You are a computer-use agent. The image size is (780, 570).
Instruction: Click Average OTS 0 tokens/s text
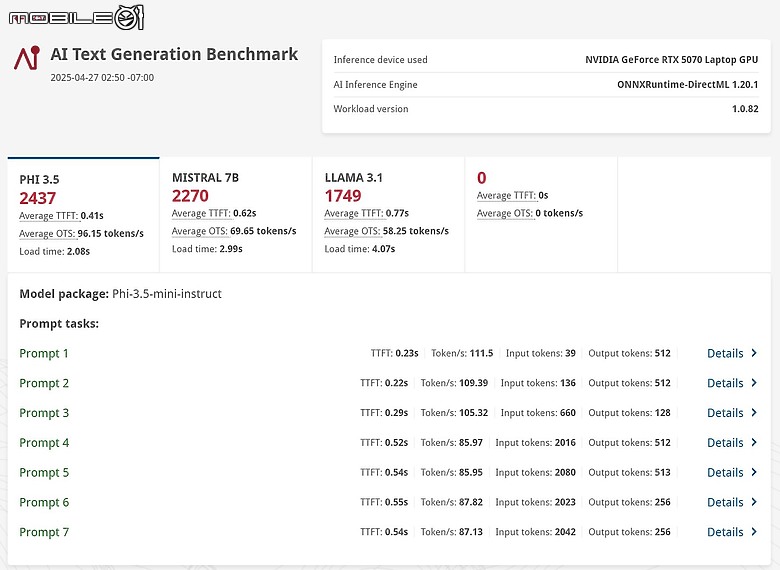click(530, 213)
